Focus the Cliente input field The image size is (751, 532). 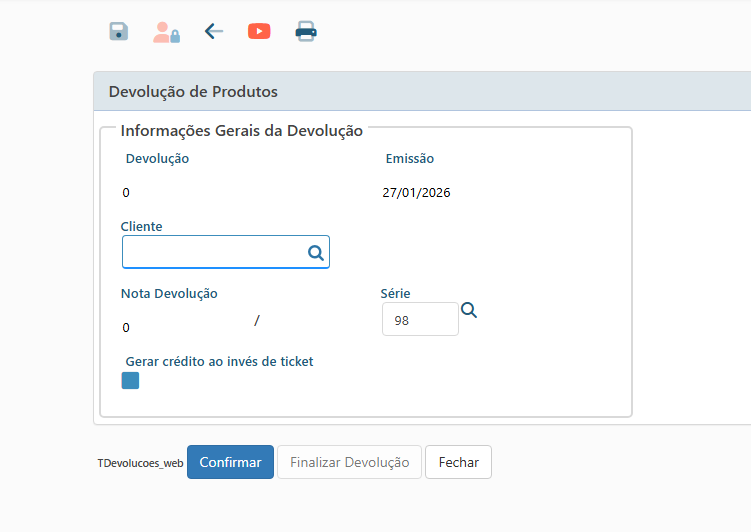click(212, 253)
